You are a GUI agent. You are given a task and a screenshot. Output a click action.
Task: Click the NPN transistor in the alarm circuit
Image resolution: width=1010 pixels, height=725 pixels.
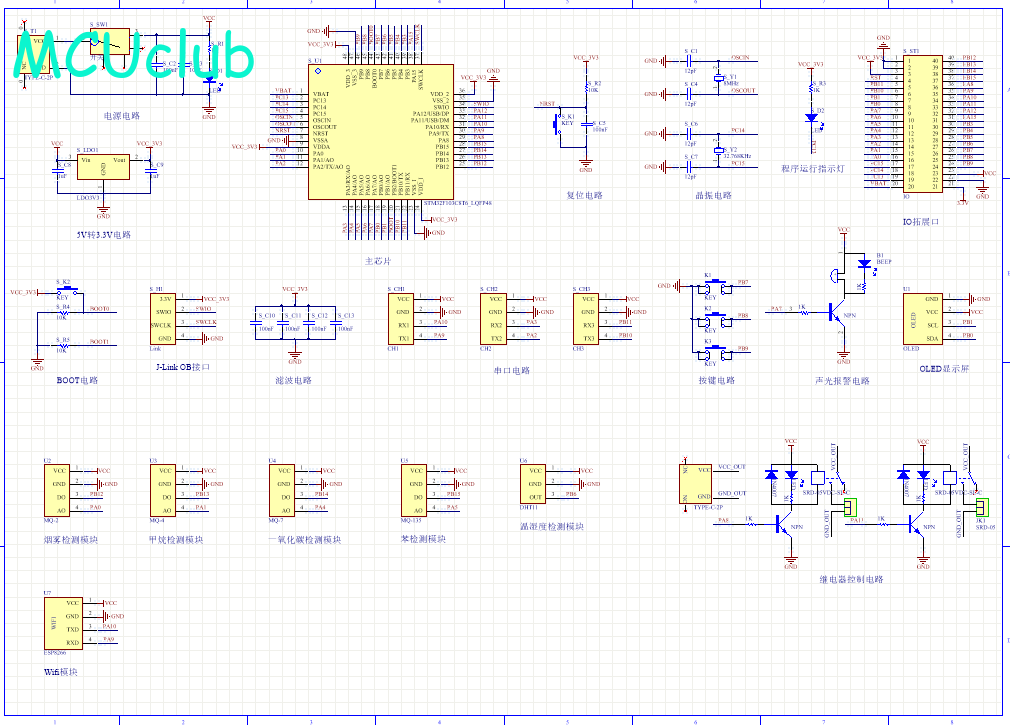tap(837, 314)
